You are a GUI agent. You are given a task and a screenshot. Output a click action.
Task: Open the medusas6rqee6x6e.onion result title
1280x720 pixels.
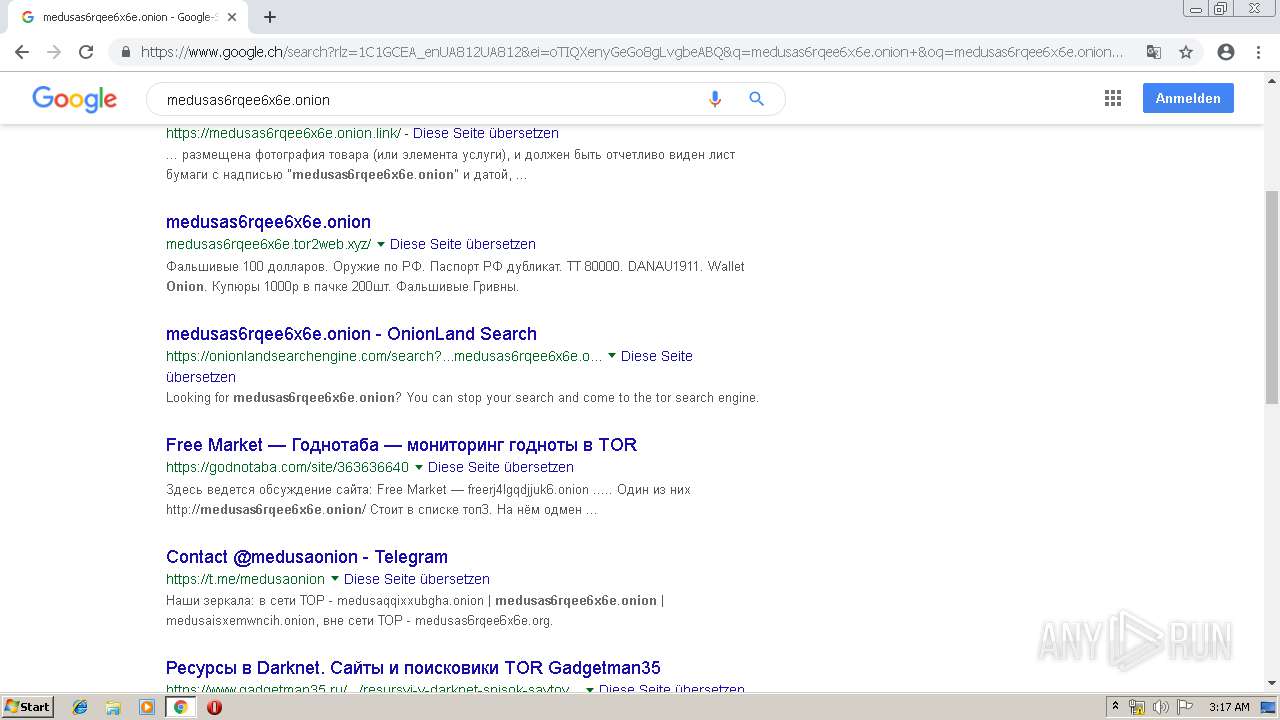tap(268, 222)
